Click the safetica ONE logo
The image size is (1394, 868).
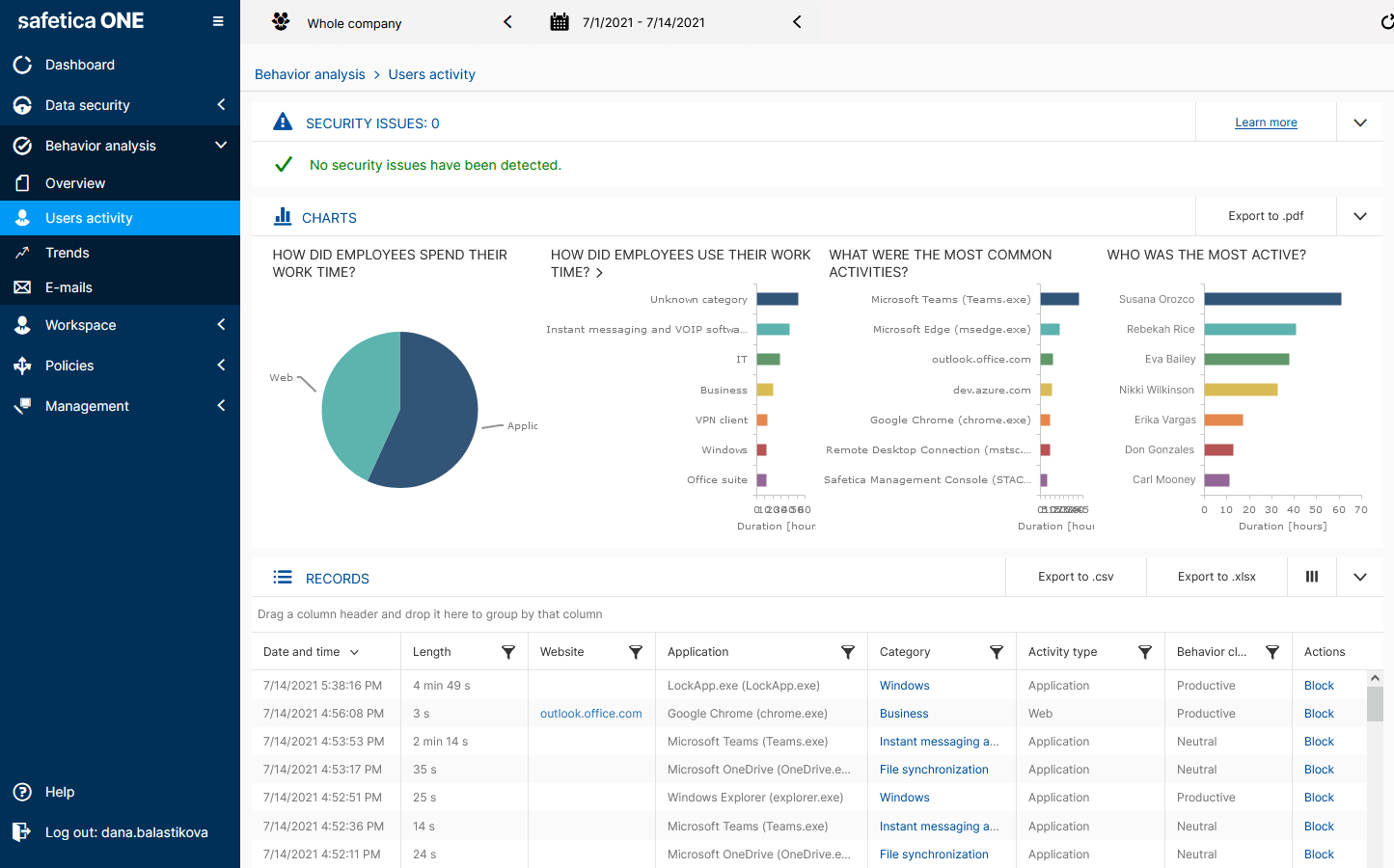click(x=81, y=21)
